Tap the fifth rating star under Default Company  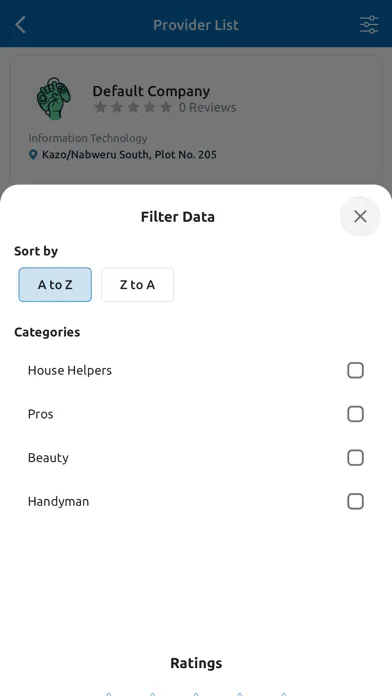[x=166, y=107]
